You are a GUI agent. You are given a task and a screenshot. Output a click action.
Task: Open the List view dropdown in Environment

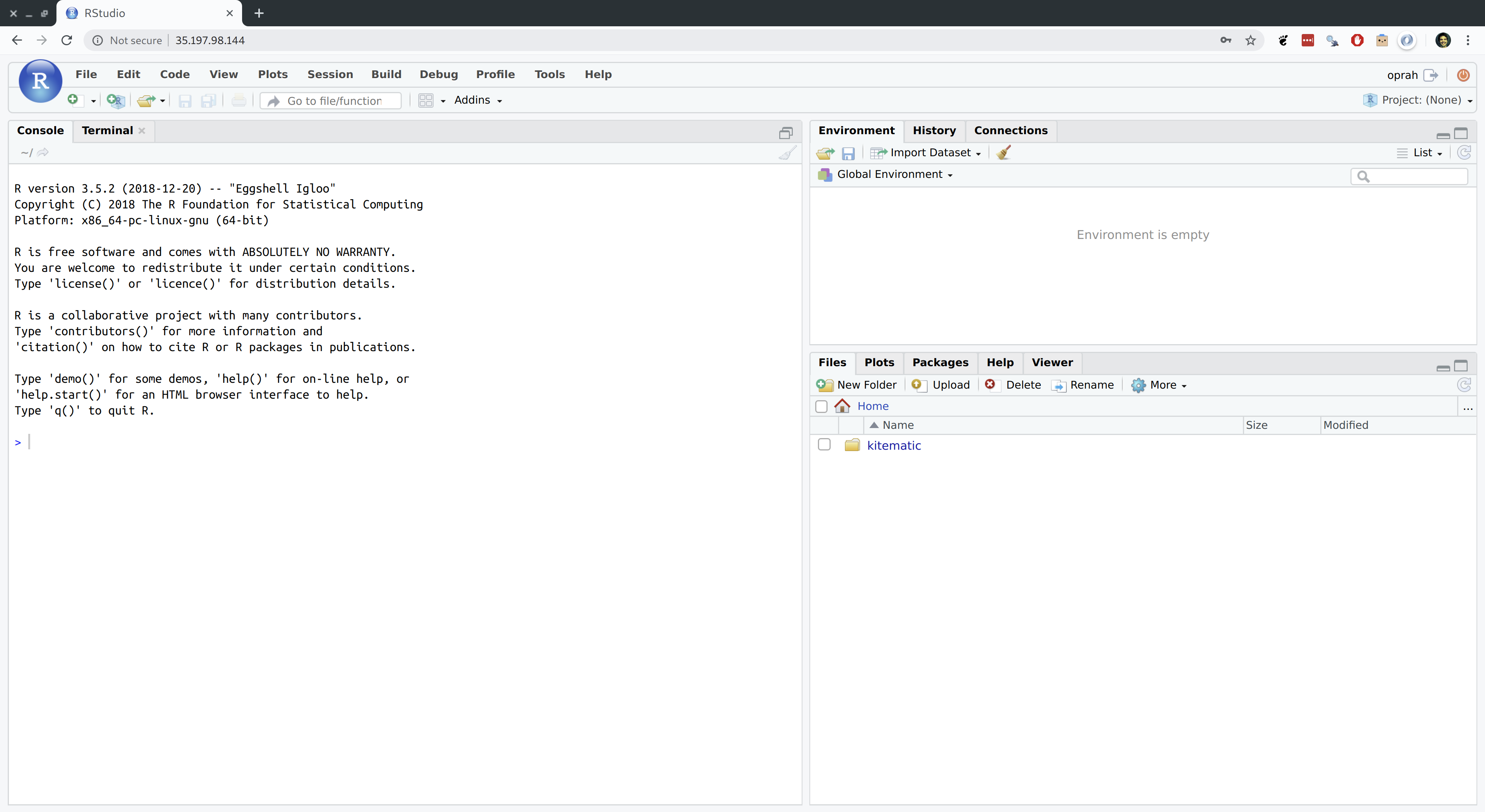pos(1419,153)
